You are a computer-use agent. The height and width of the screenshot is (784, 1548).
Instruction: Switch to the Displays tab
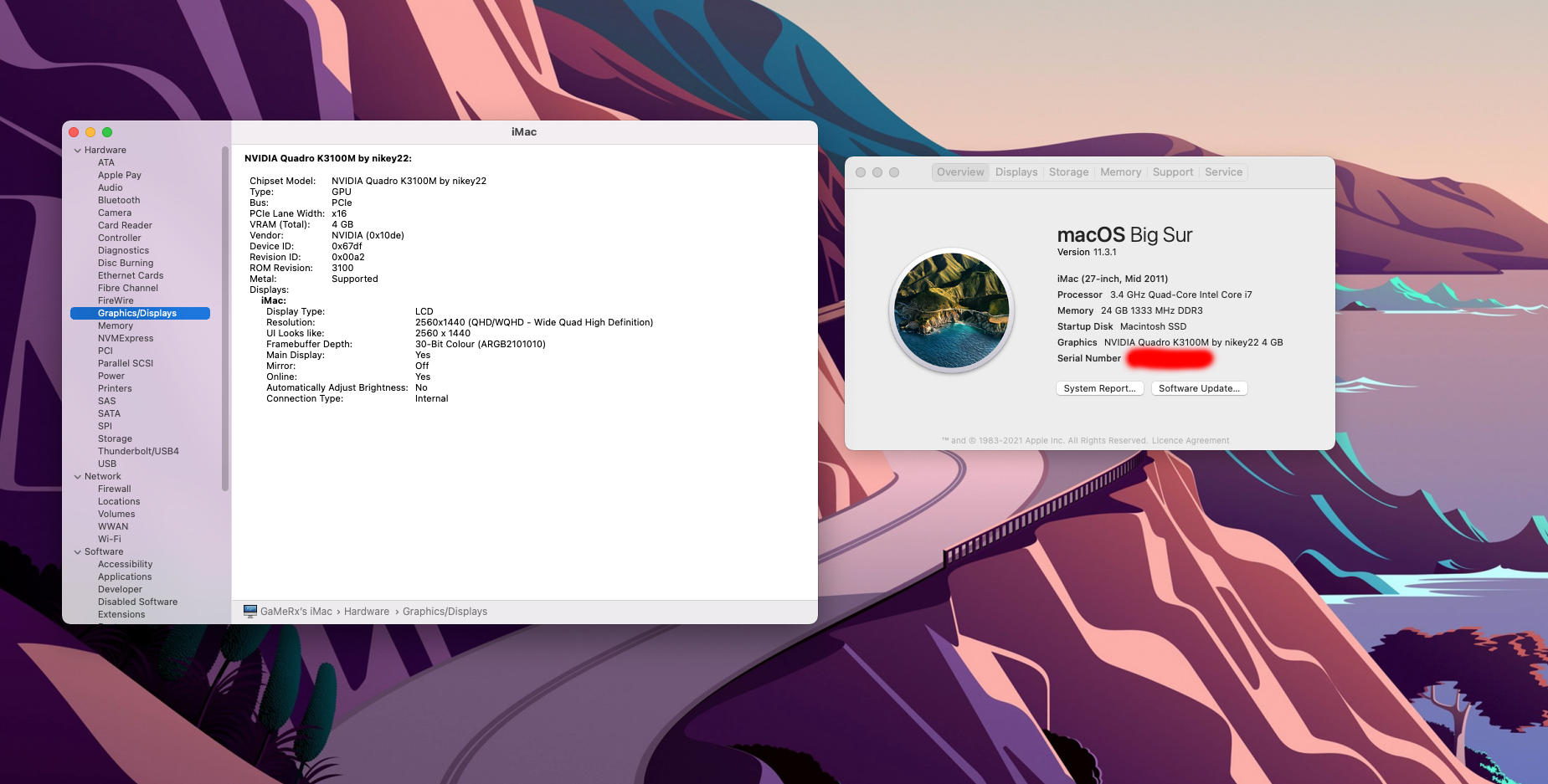[x=1016, y=172]
